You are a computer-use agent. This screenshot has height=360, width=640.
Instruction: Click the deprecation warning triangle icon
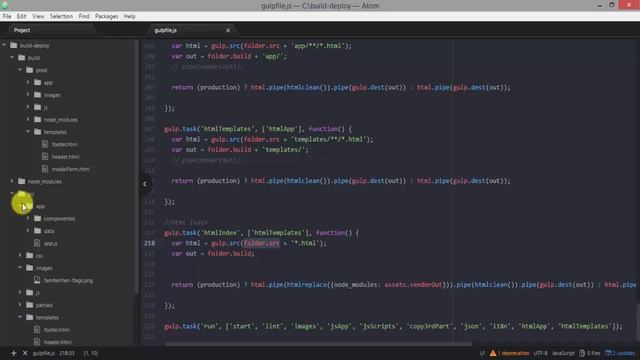point(493,353)
